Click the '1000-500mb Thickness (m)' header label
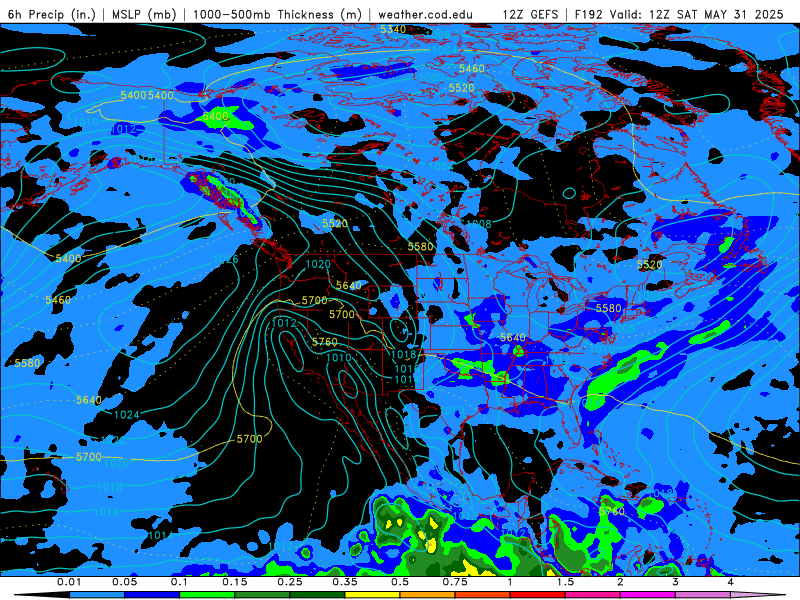The image size is (800, 600). (x=278, y=14)
